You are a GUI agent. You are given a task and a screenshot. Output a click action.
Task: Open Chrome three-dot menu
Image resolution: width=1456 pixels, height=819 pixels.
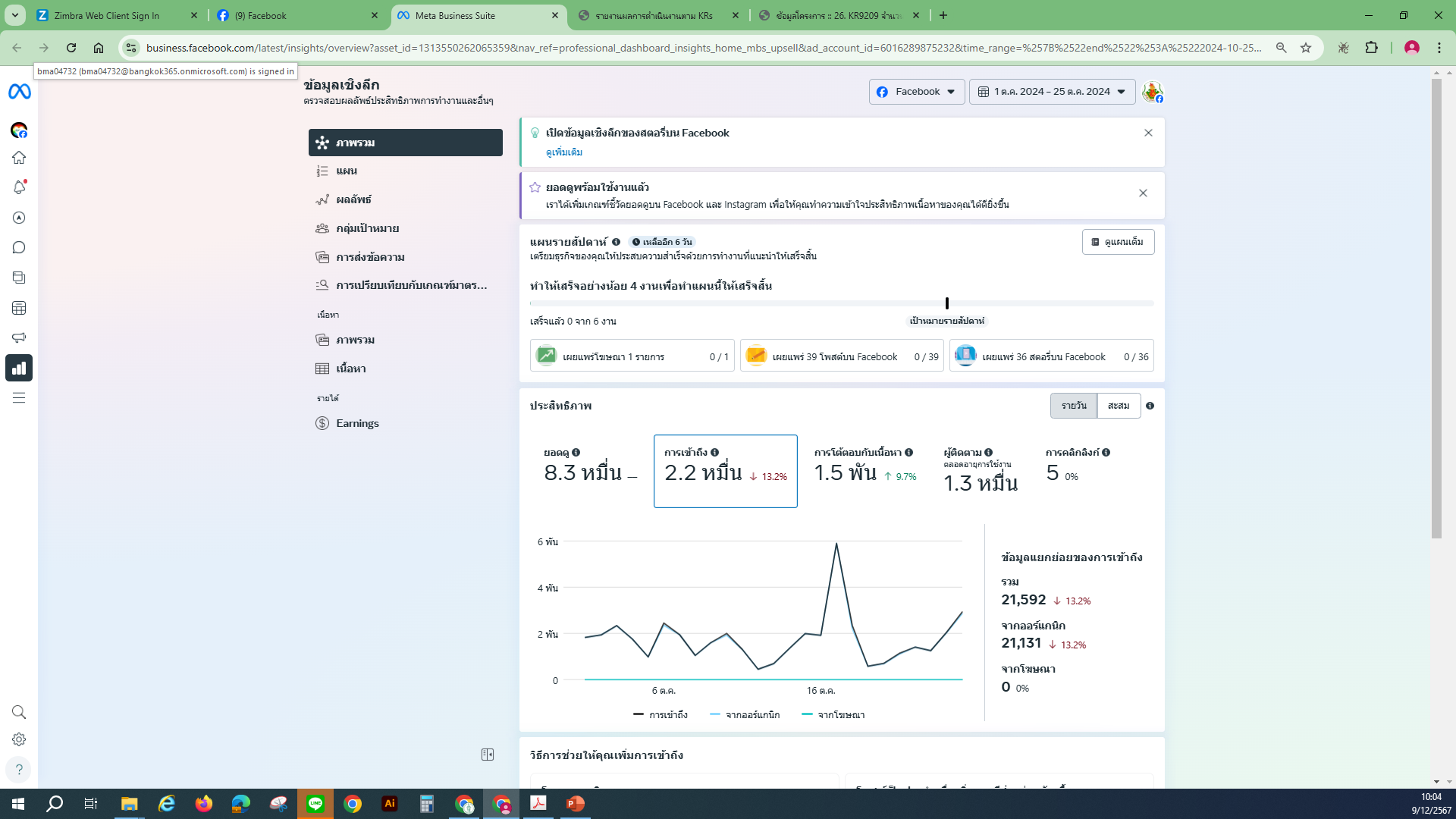point(1439,48)
